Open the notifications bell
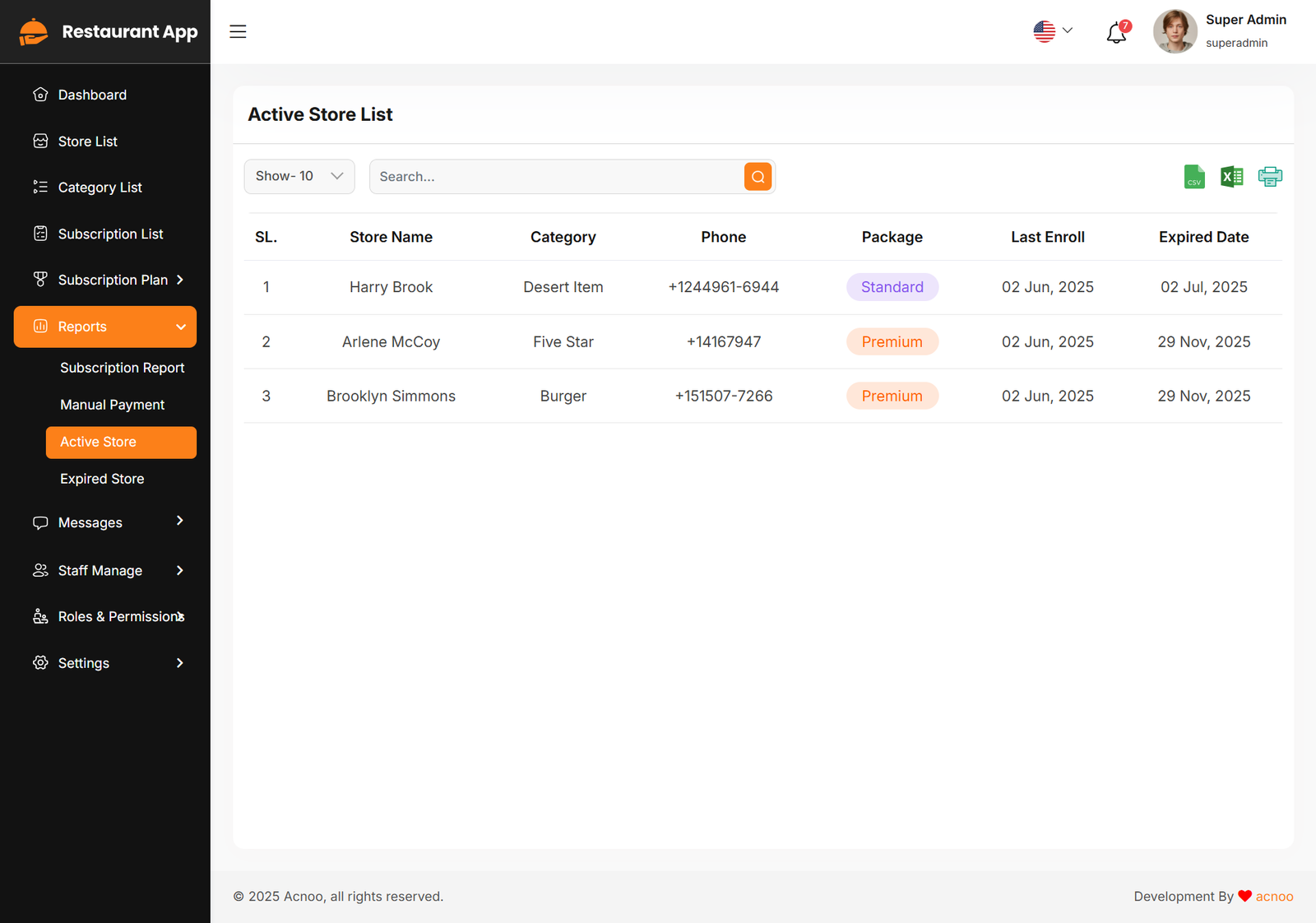The image size is (1316, 923). pyautogui.click(x=1116, y=33)
